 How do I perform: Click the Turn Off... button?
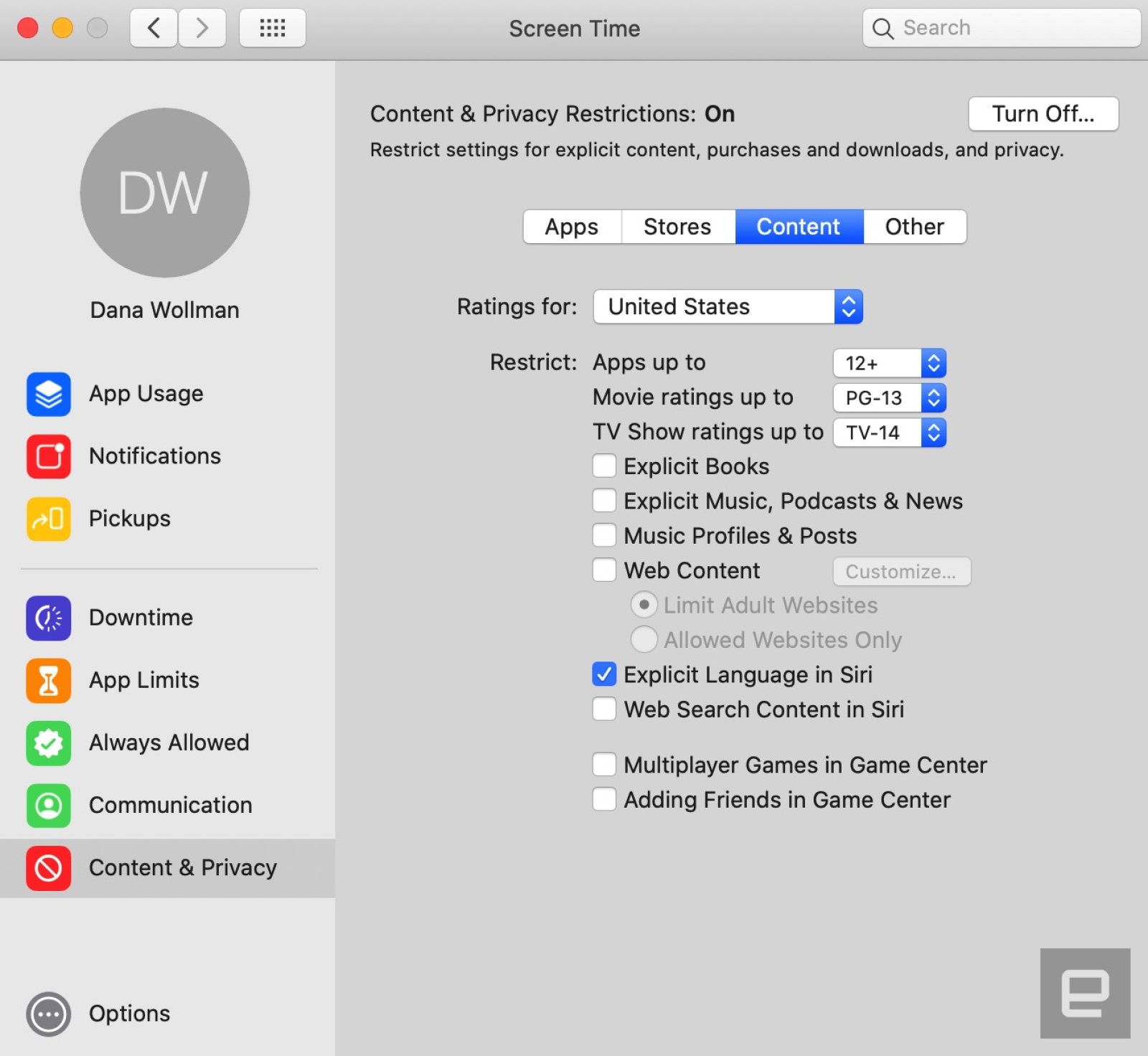[x=1043, y=114]
